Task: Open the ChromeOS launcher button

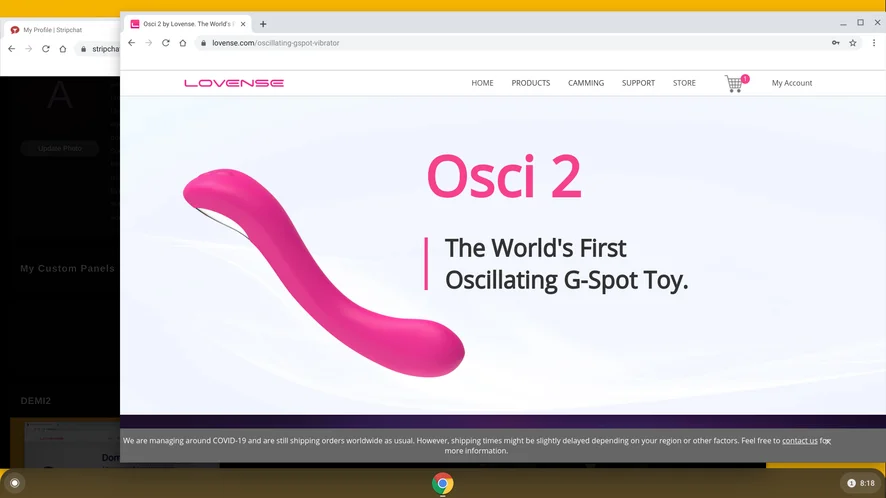Action: (x=15, y=483)
